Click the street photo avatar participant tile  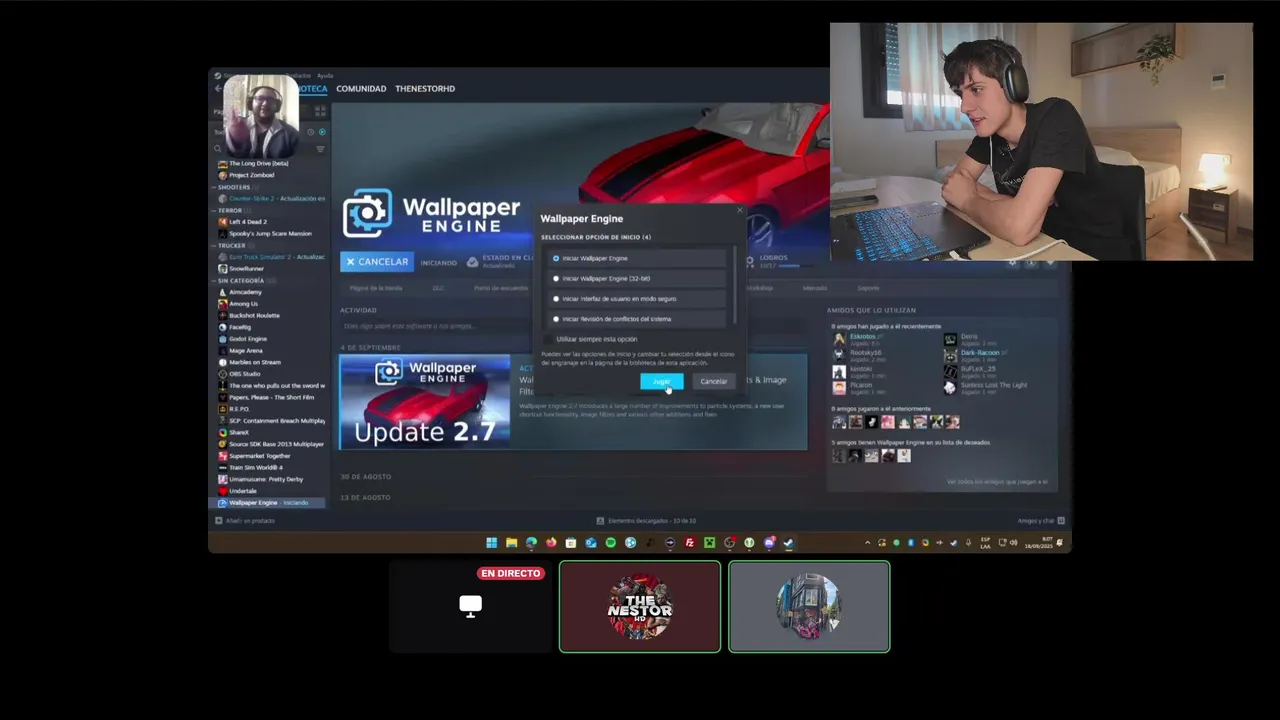coord(809,606)
